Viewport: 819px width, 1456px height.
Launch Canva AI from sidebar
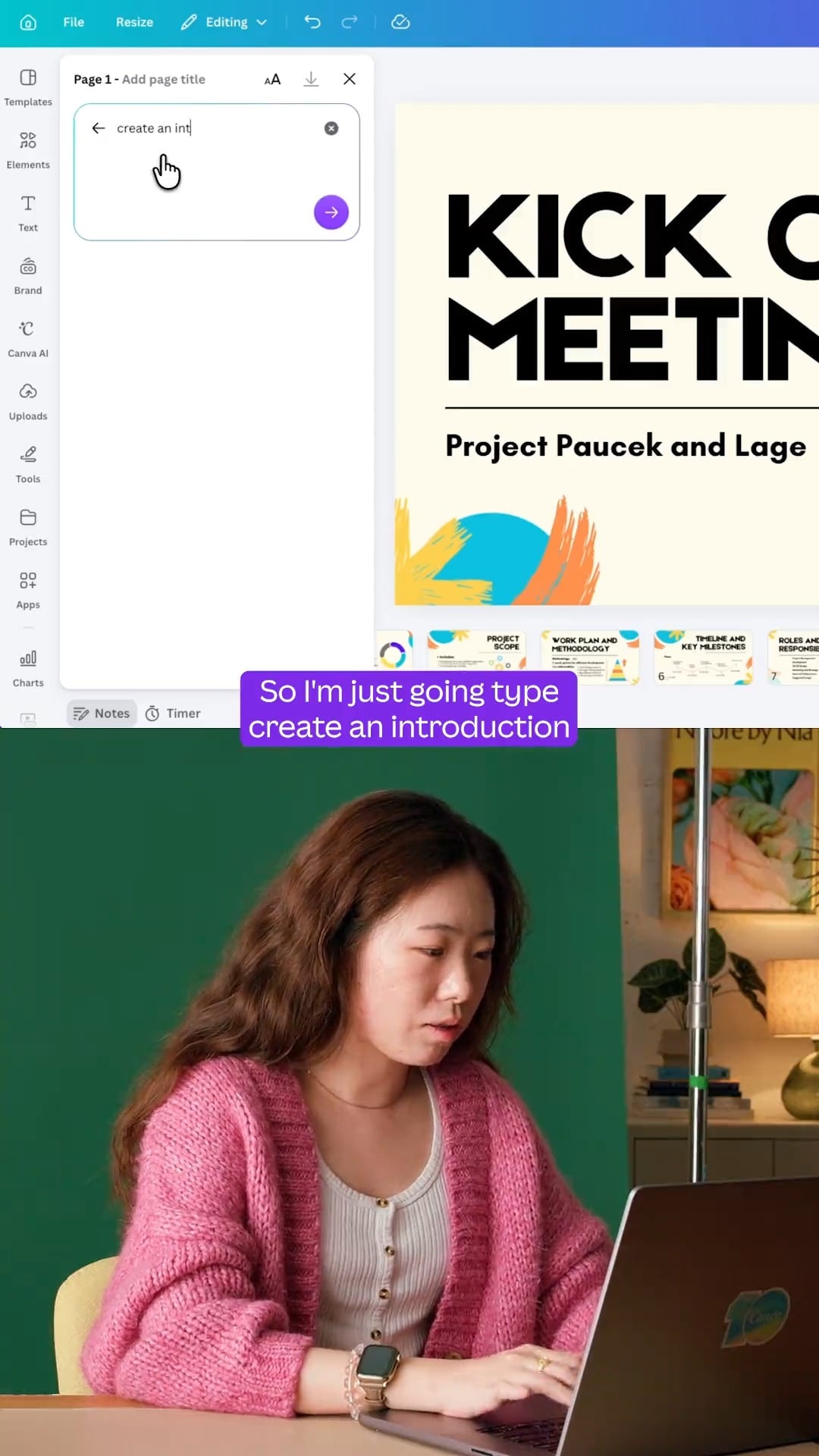click(28, 339)
